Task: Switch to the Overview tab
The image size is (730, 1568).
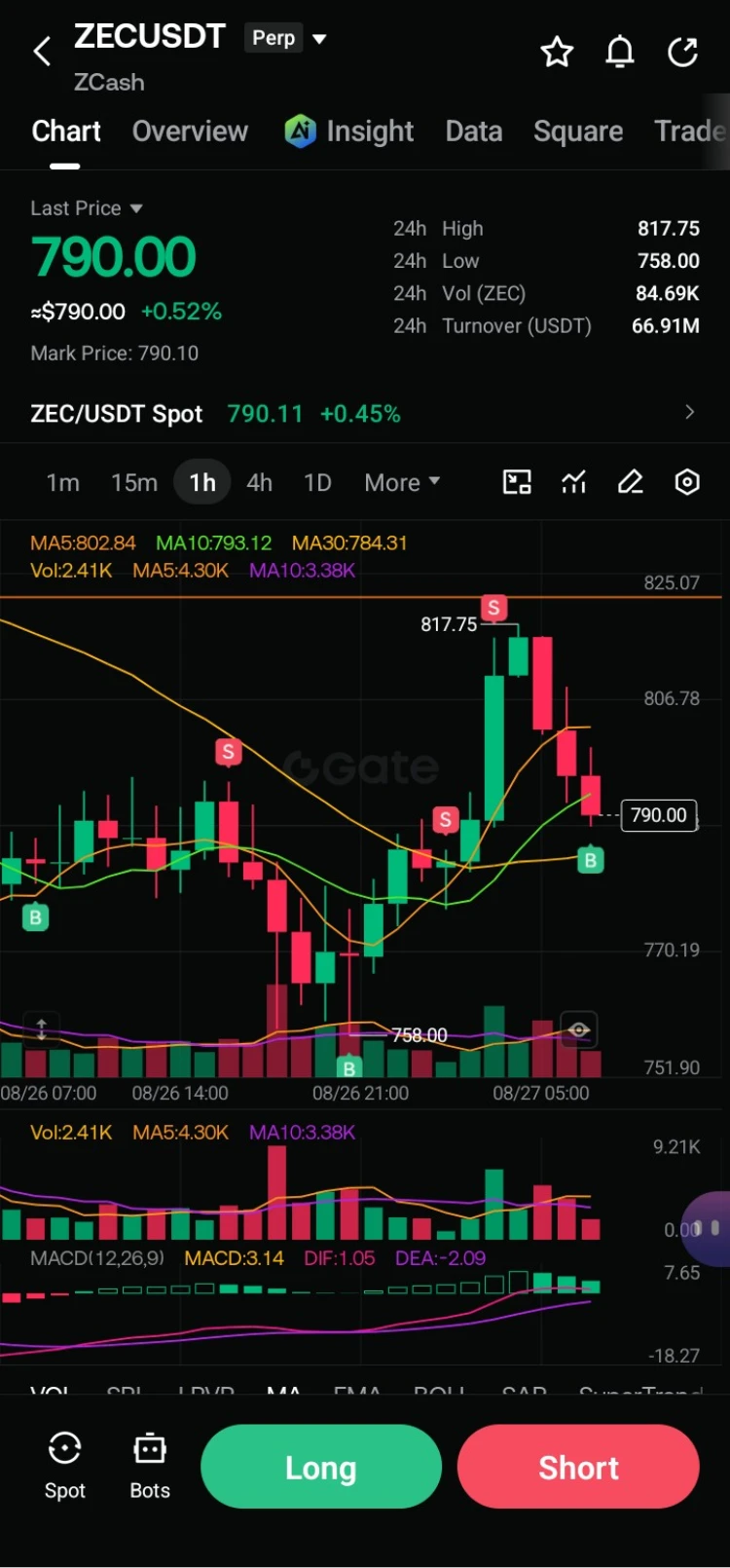Action: coord(190,131)
